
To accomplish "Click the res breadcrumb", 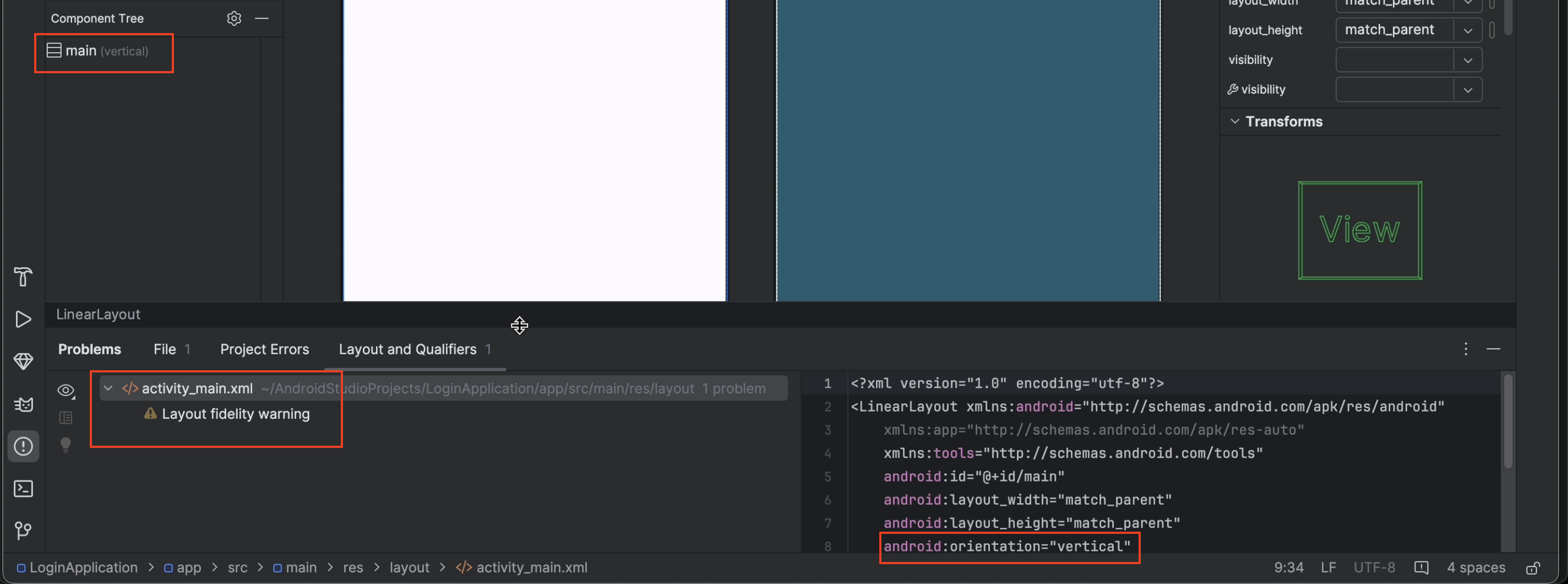I will pos(353,567).
